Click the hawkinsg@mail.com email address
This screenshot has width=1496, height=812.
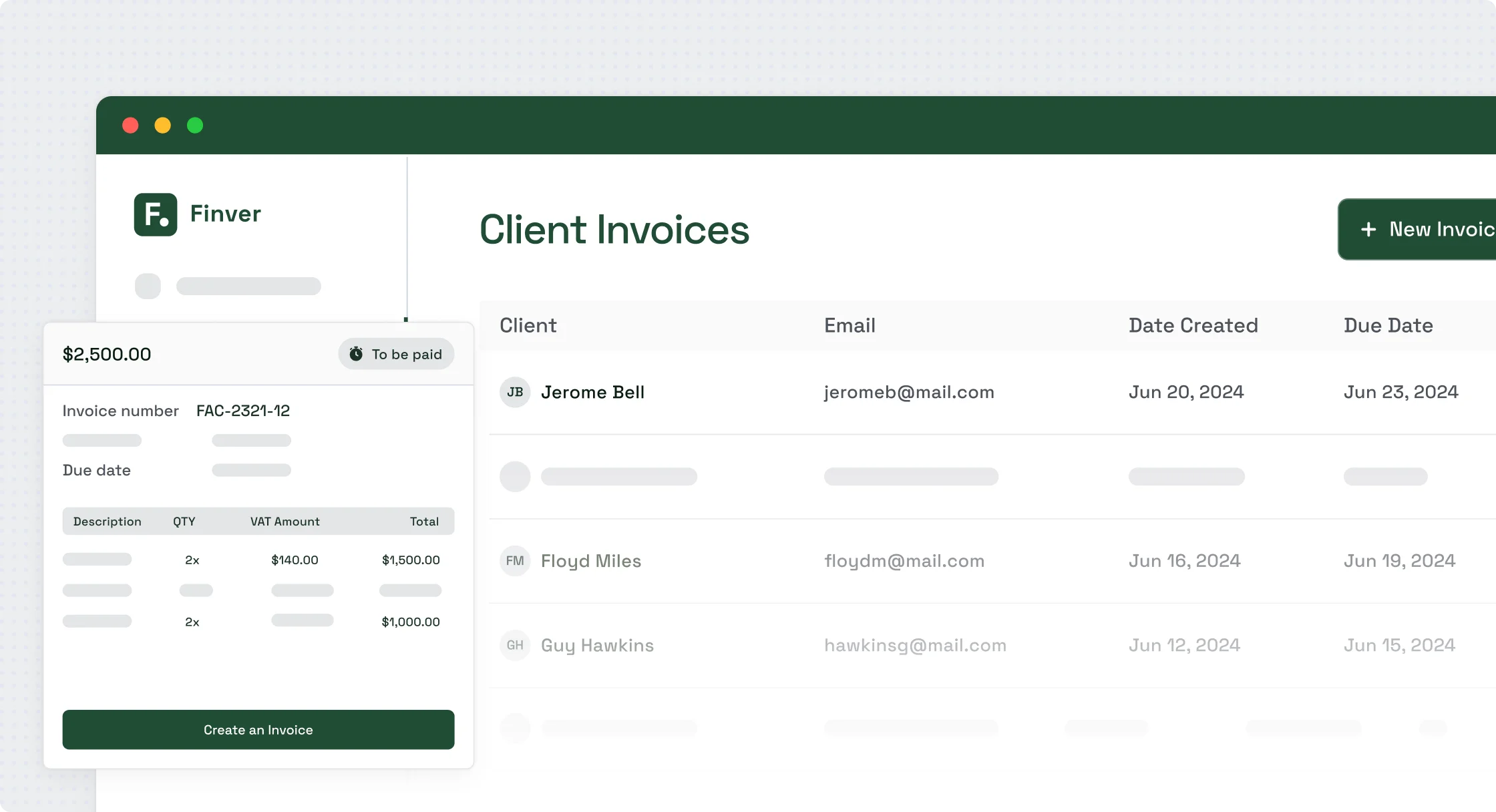[x=915, y=645]
